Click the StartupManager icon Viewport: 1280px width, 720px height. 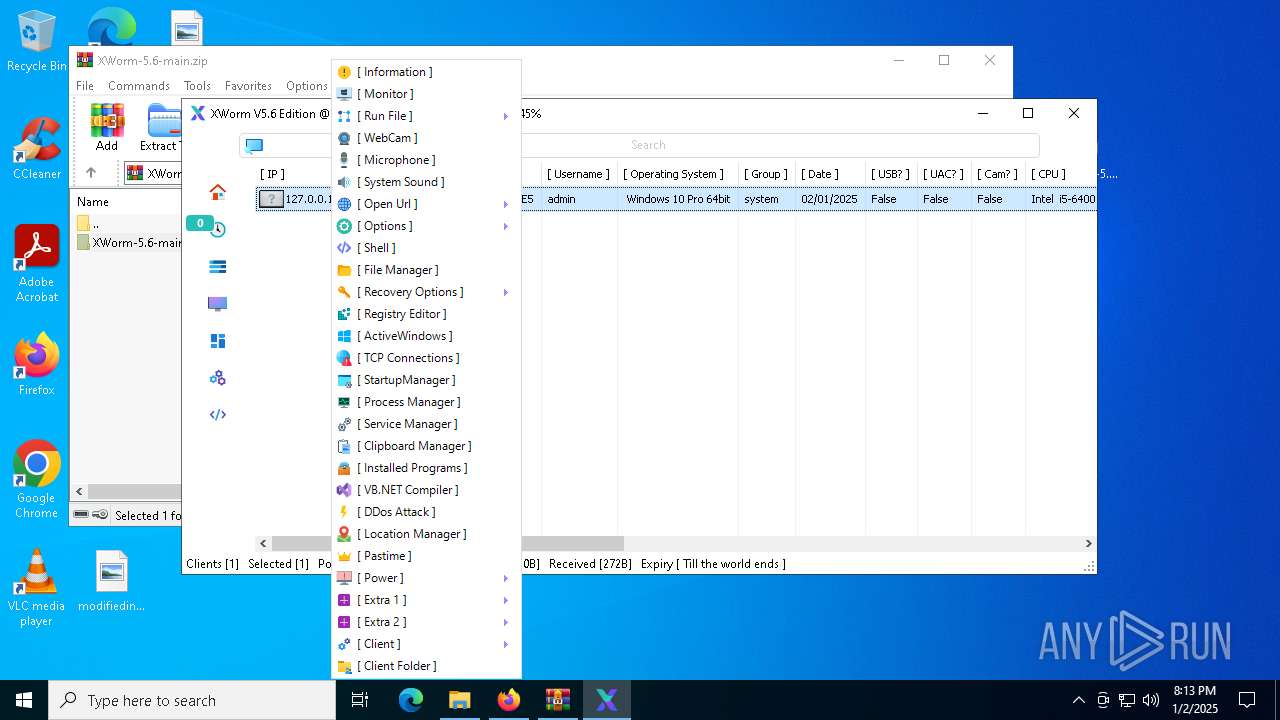(344, 380)
